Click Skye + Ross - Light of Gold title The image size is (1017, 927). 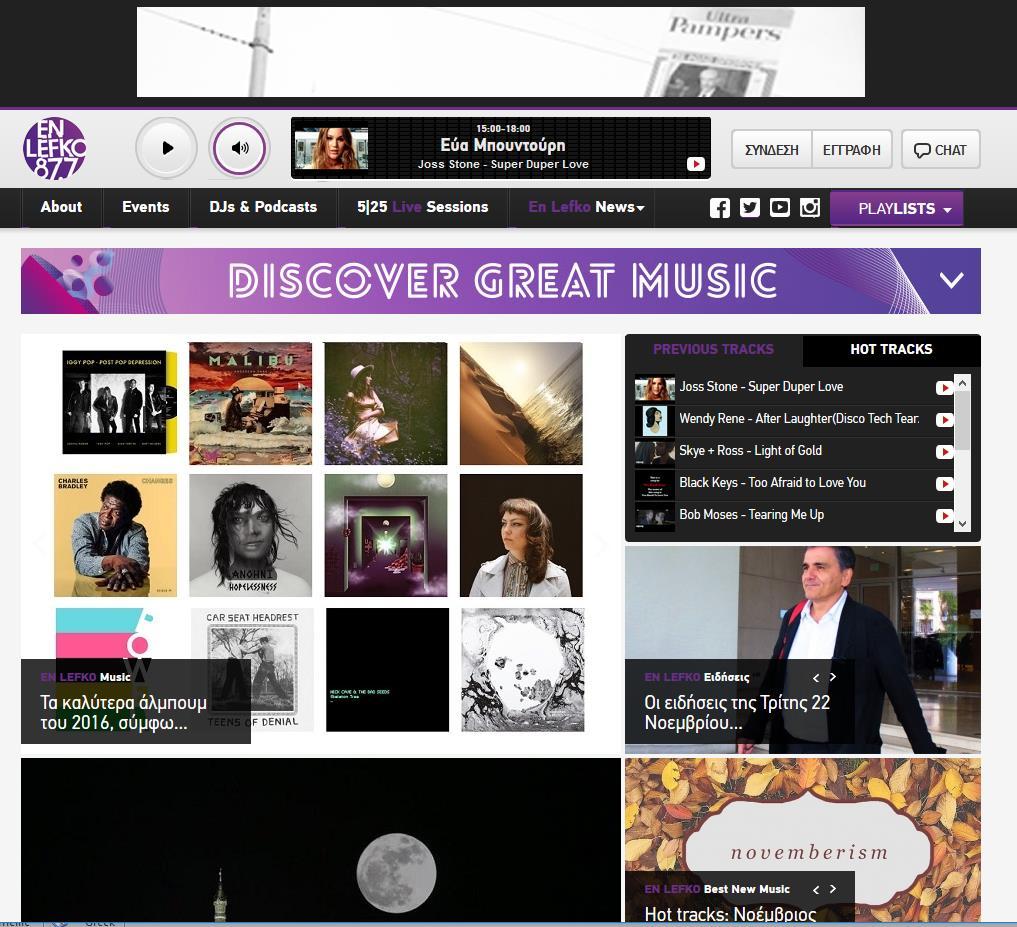pyautogui.click(x=750, y=451)
